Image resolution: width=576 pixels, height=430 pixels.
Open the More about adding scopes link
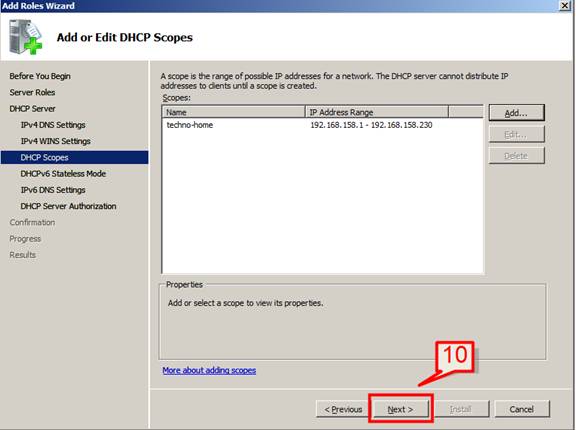[209, 370]
